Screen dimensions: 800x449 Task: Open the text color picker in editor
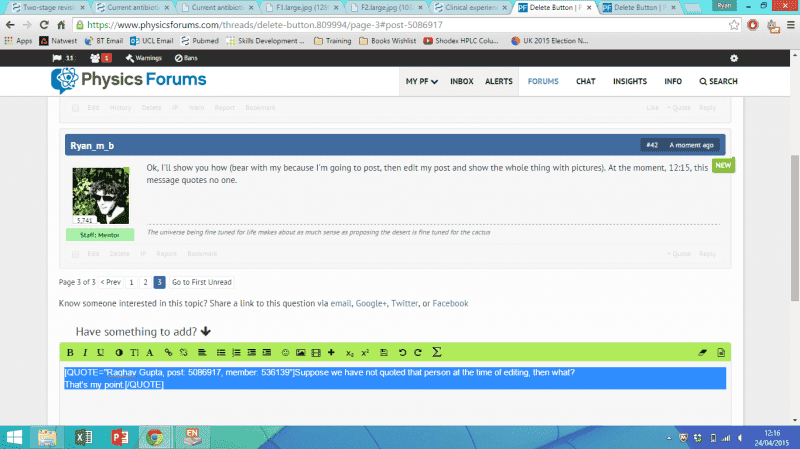[119, 353]
